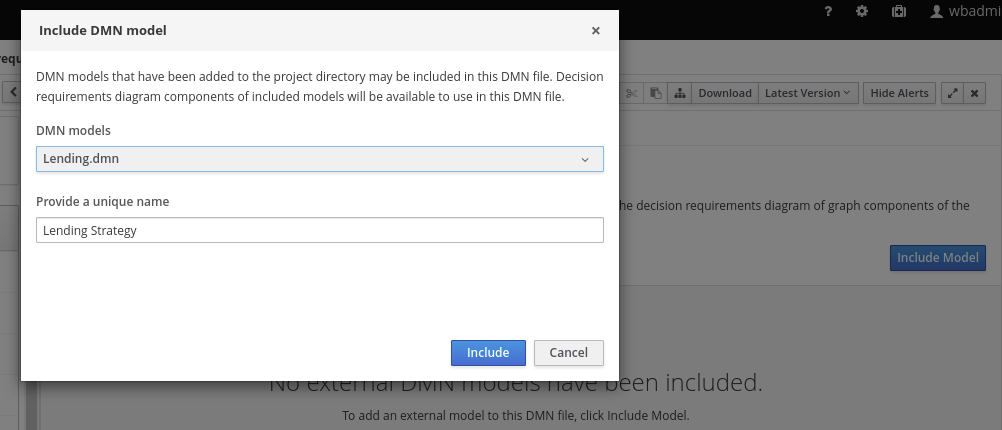This screenshot has height=430, width=1002.
Task: Expand the Latest Version dropdown
Action: click(x=807, y=93)
